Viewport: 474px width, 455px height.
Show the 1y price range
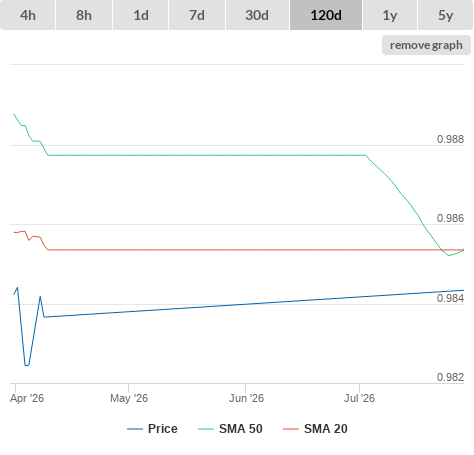(x=390, y=15)
